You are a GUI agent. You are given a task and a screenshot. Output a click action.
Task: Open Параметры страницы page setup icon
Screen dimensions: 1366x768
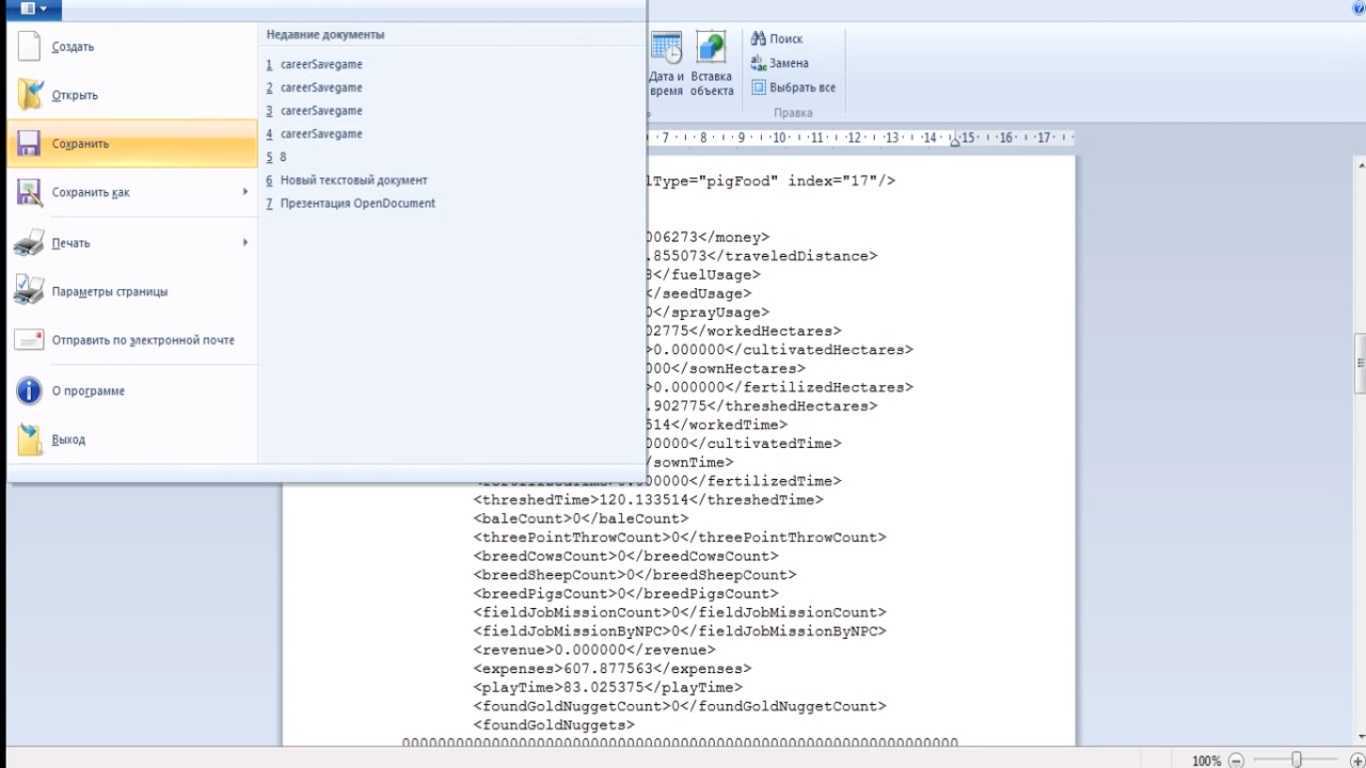click(30, 292)
